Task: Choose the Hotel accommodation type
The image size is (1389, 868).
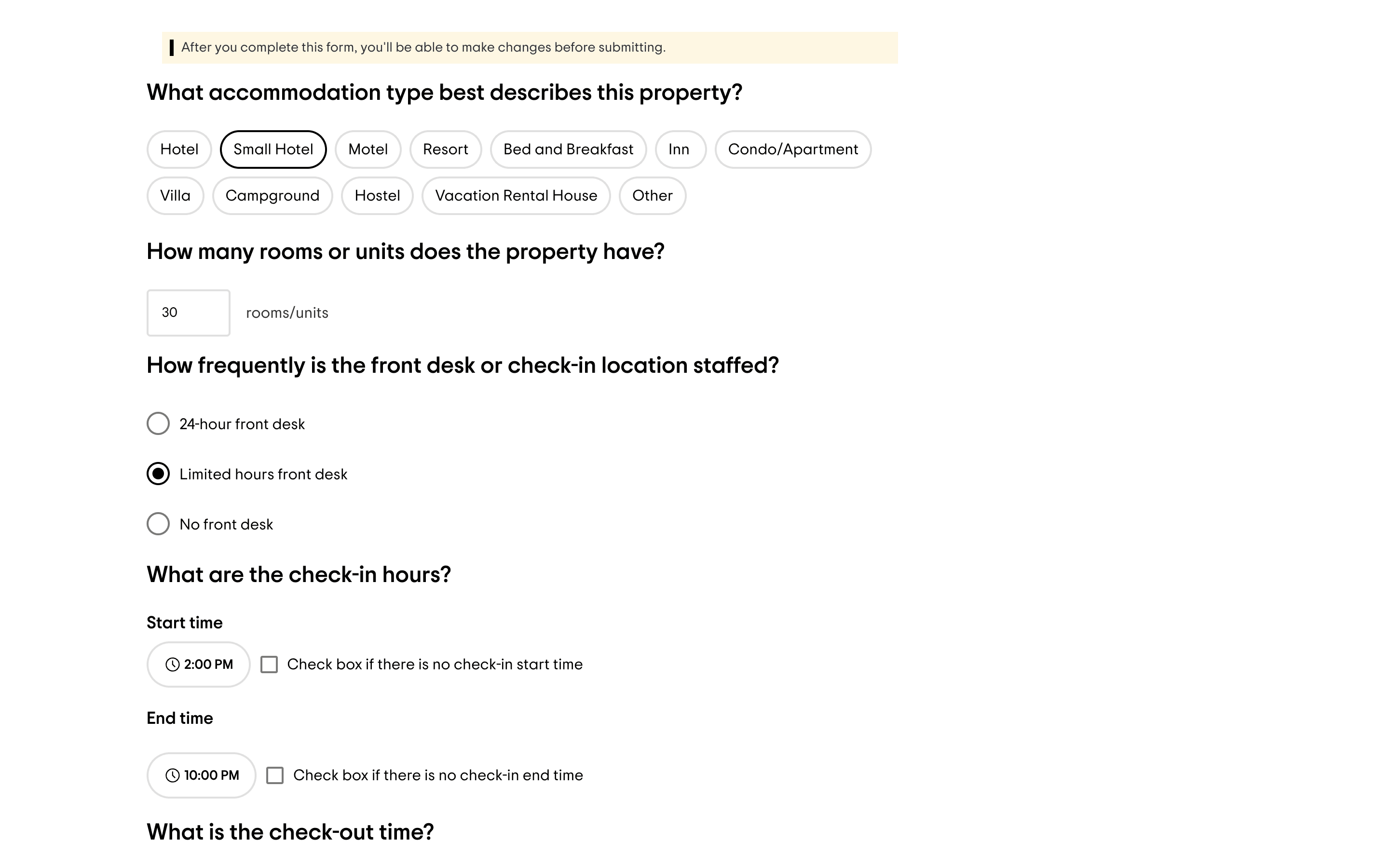Action: click(x=179, y=149)
